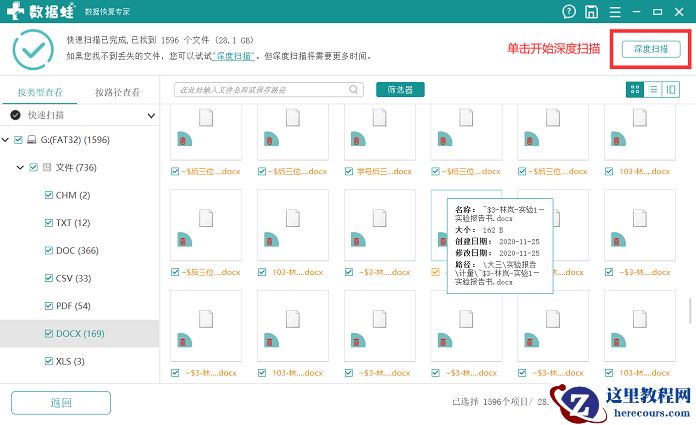
Task: Collapse the G:(FAT32) tree node
Action: tap(5, 140)
